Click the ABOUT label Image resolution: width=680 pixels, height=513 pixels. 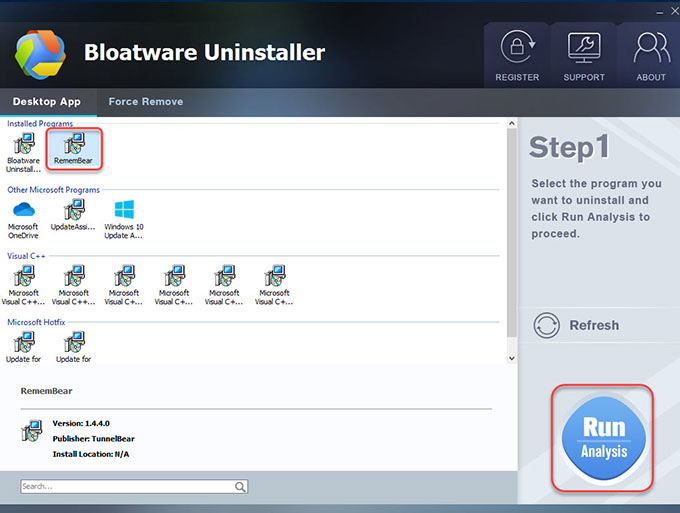pyautogui.click(x=651, y=77)
